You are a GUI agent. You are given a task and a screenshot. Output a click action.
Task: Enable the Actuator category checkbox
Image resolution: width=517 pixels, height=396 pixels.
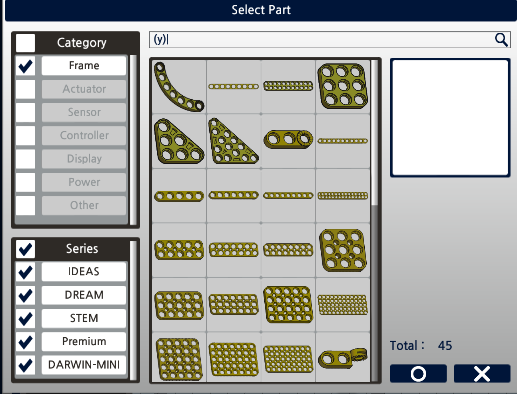(25, 89)
